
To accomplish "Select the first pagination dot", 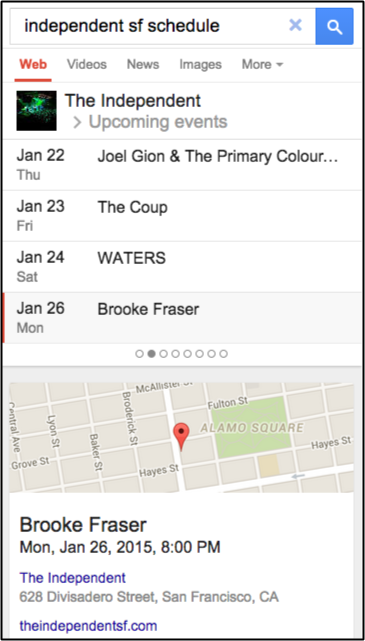I will [x=139, y=354].
